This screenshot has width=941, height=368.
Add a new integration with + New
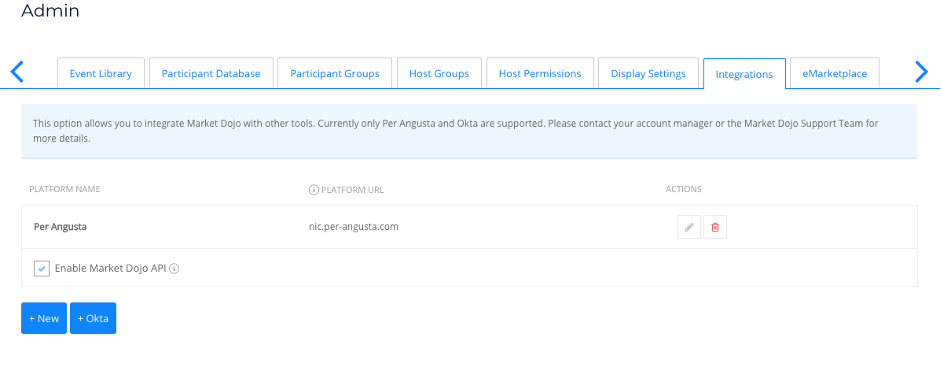click(44, 318)
